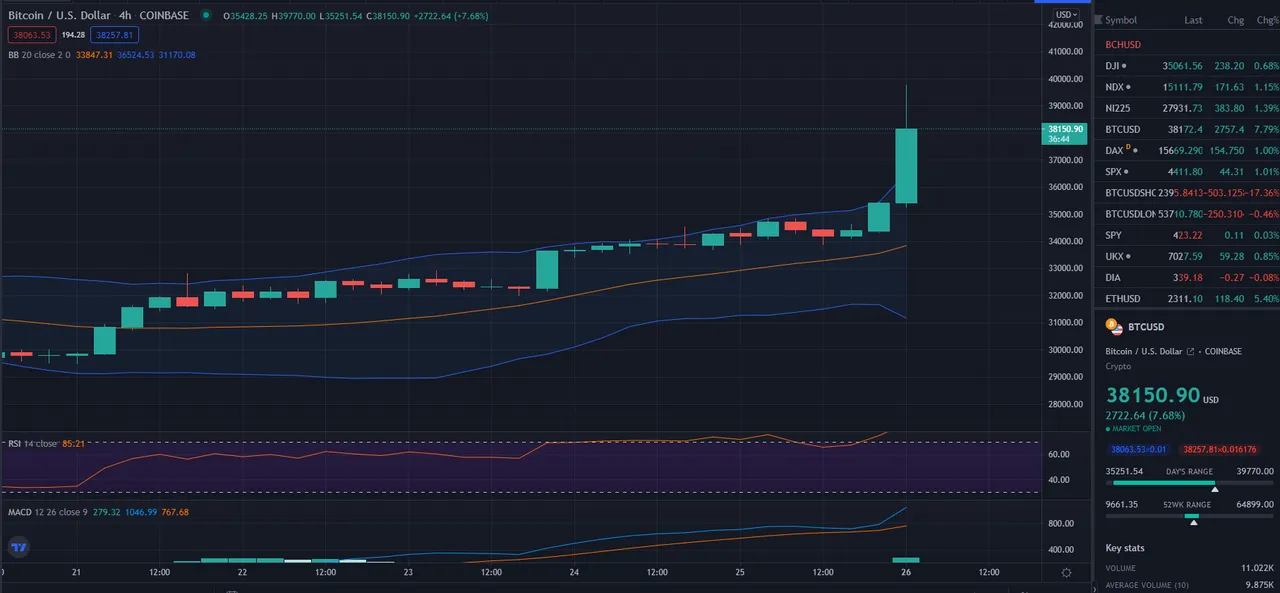This screenshot has width=1280, height=593.
Task: Click the 40000.00 level on price axis
Action: point(1066,79)
